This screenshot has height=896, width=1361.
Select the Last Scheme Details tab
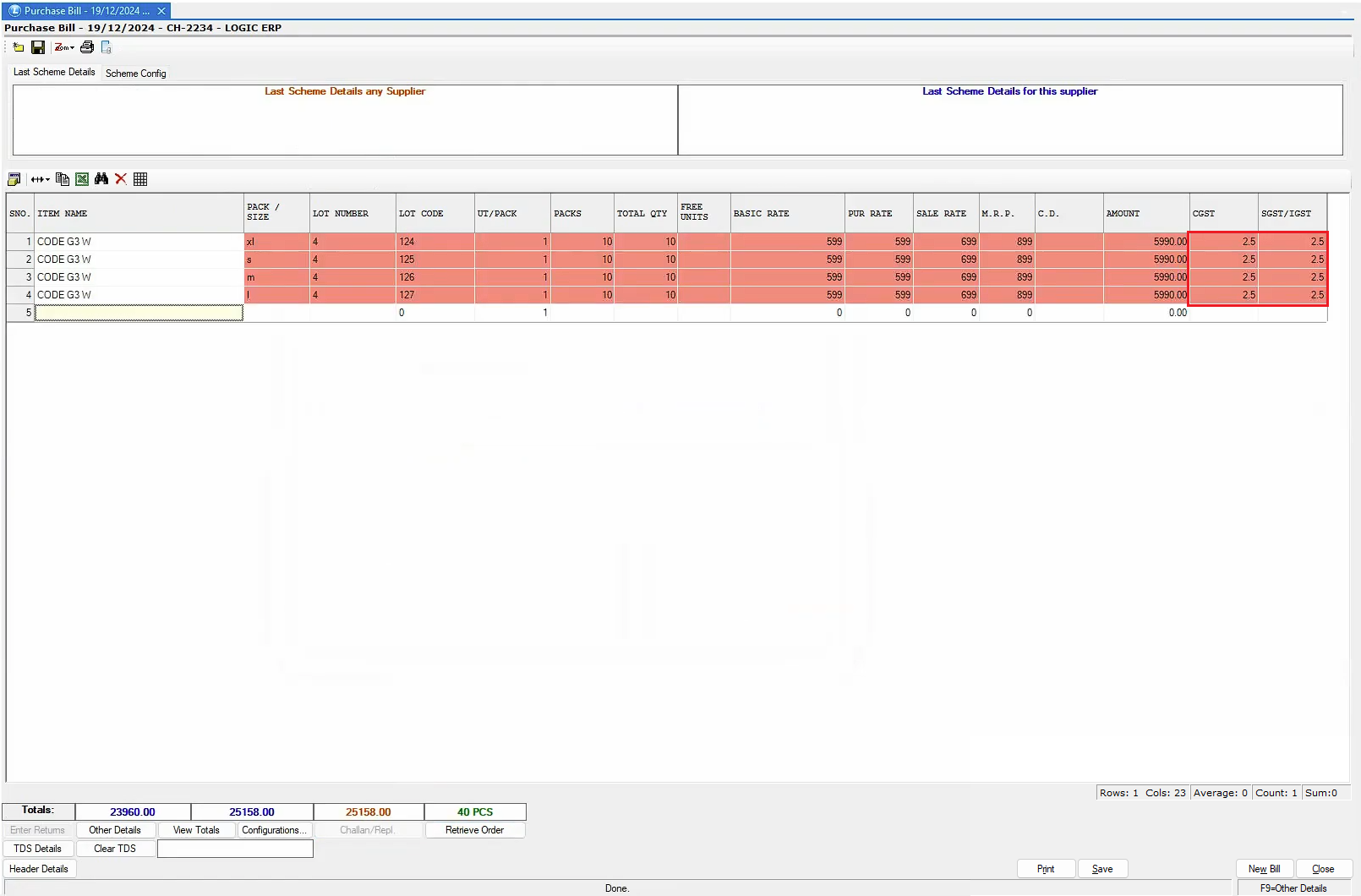coord(54,72)
